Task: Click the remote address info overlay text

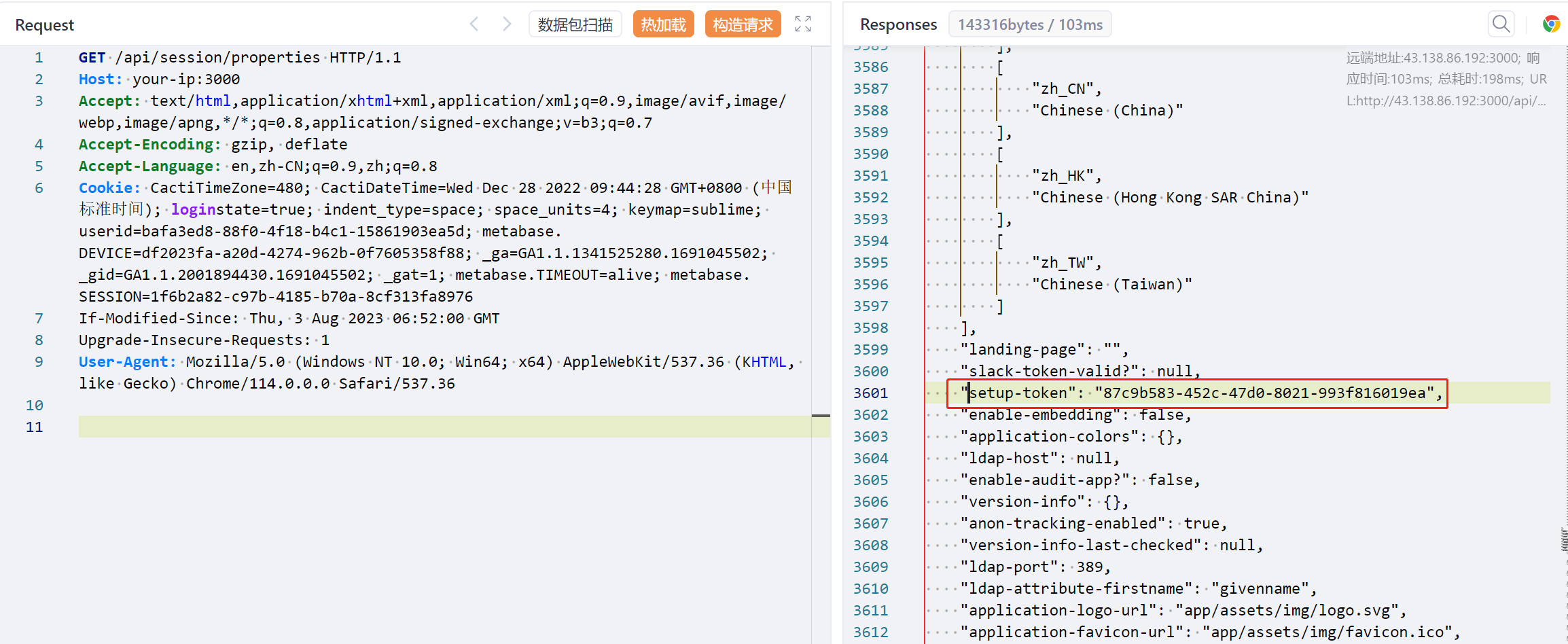Action: click(x=1446, y=79)
